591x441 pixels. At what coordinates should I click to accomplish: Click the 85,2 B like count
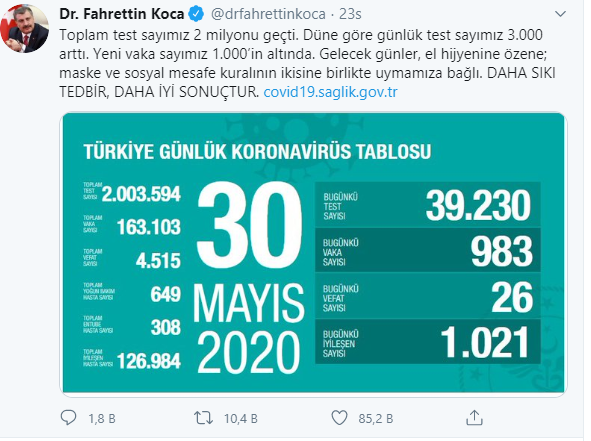[x=376, y=419]
